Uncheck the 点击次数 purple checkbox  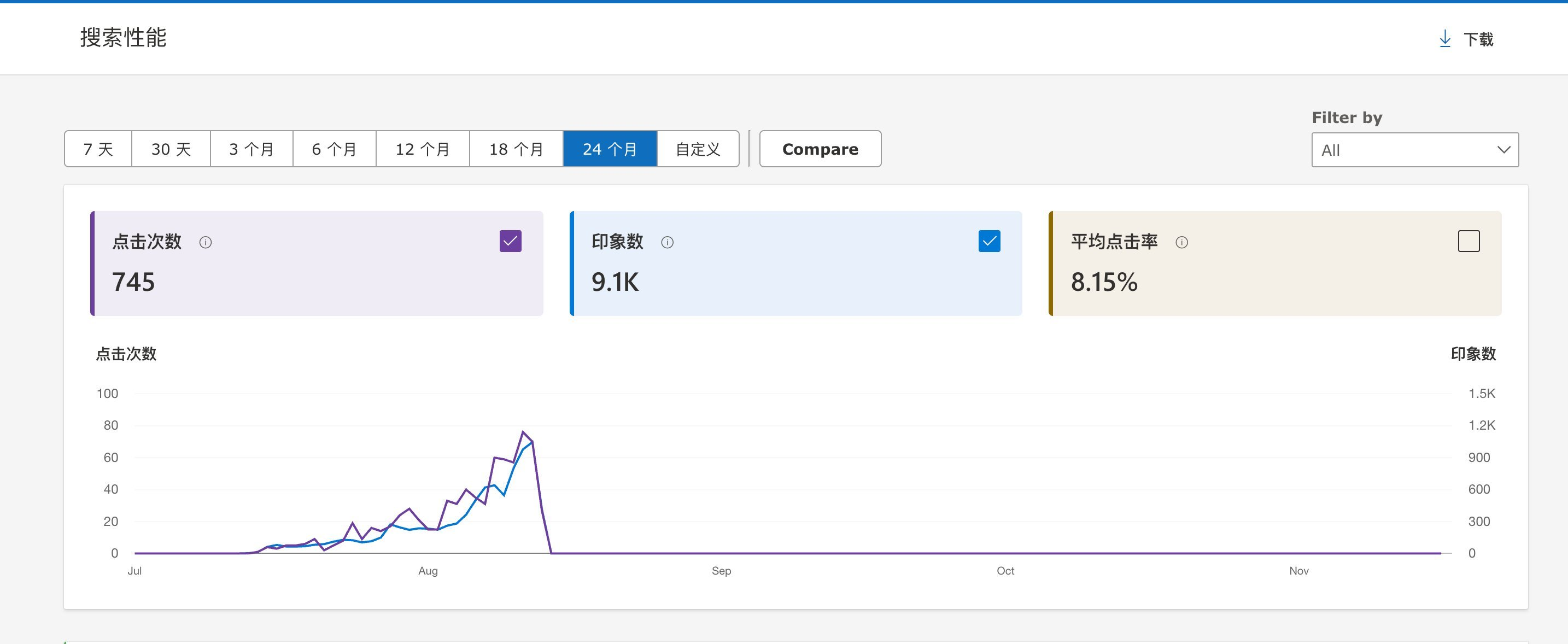click(x=510, y=241)
